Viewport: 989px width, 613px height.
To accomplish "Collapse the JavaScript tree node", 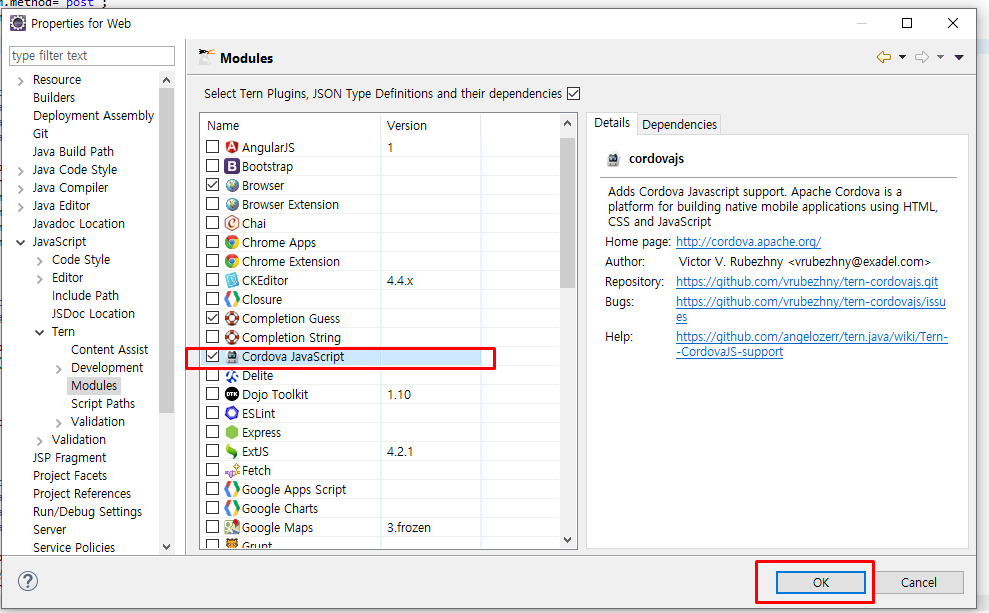I will pyautogui.click(x=20, y=242).
